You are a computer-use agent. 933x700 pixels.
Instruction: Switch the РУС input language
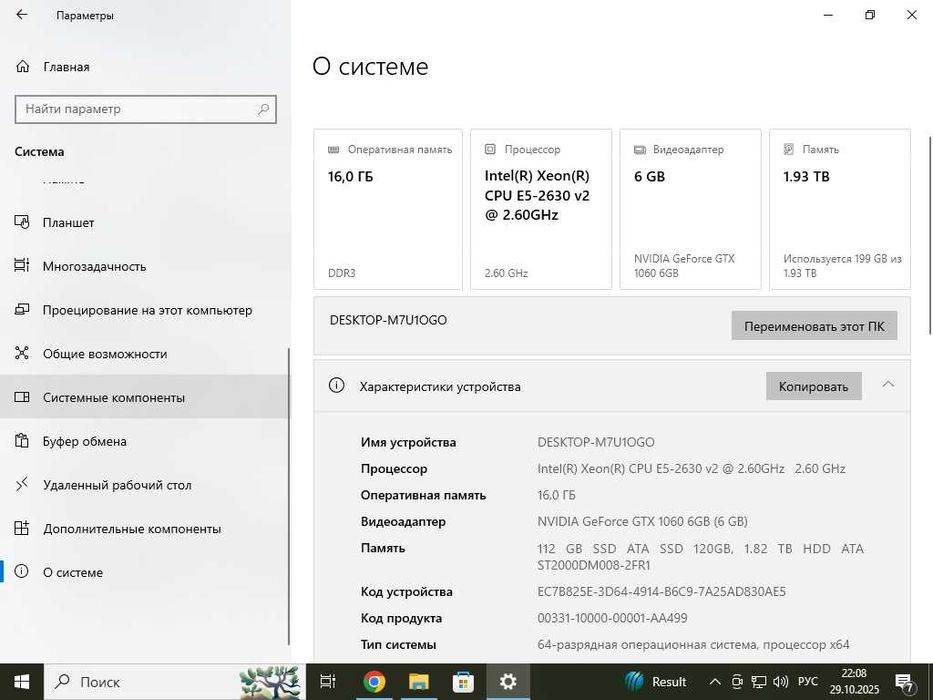pos(807,682)
